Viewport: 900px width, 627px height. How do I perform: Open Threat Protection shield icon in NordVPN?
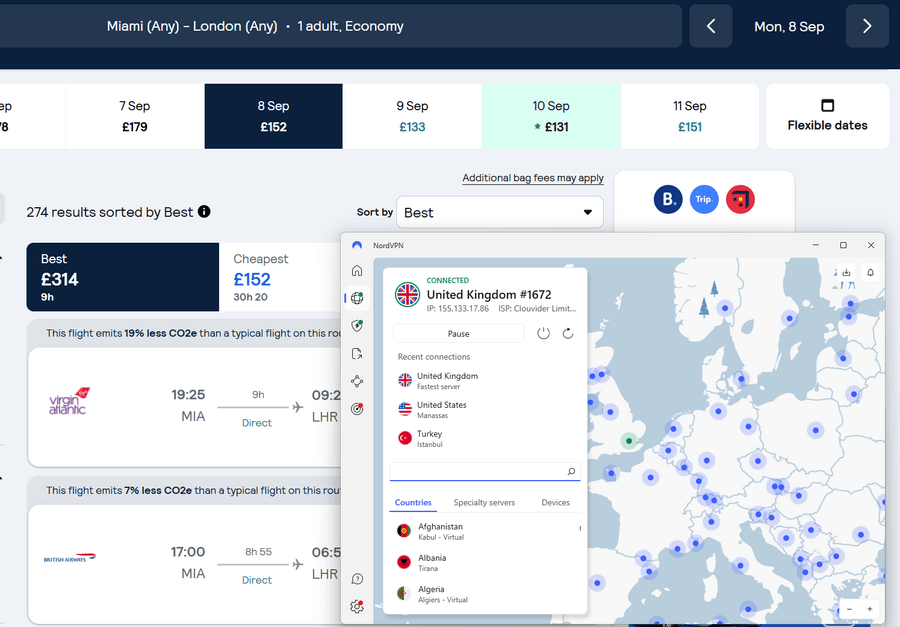(x=357, y=326)
